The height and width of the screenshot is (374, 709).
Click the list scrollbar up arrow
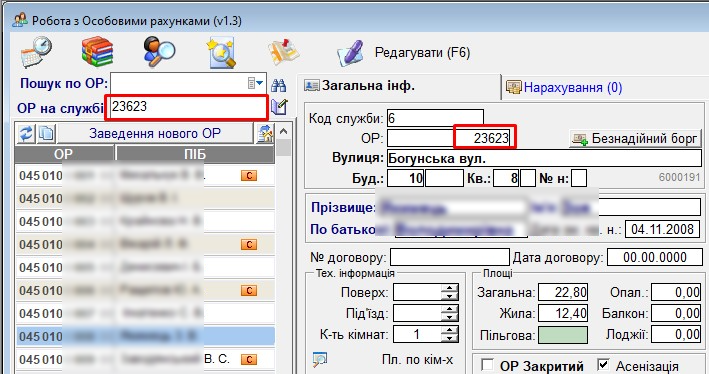click(284, 132)
